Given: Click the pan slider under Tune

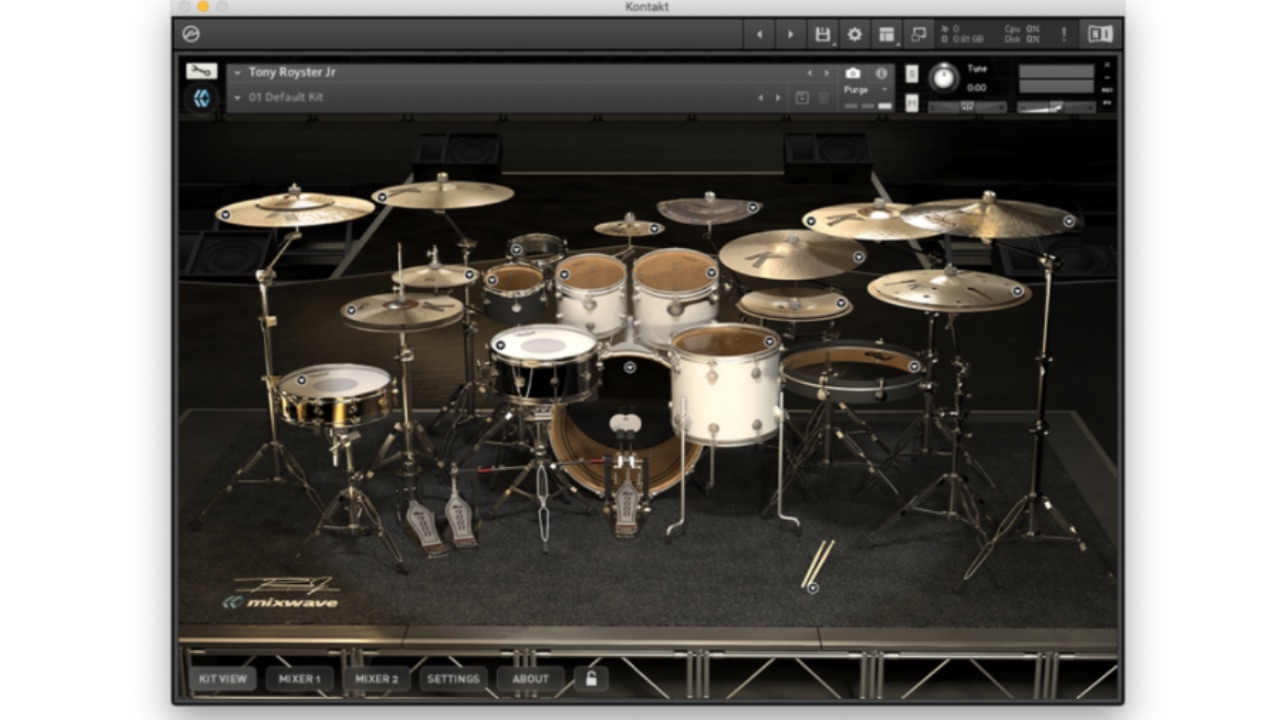Looking at the screenshot, I should [x=967, y=107].
